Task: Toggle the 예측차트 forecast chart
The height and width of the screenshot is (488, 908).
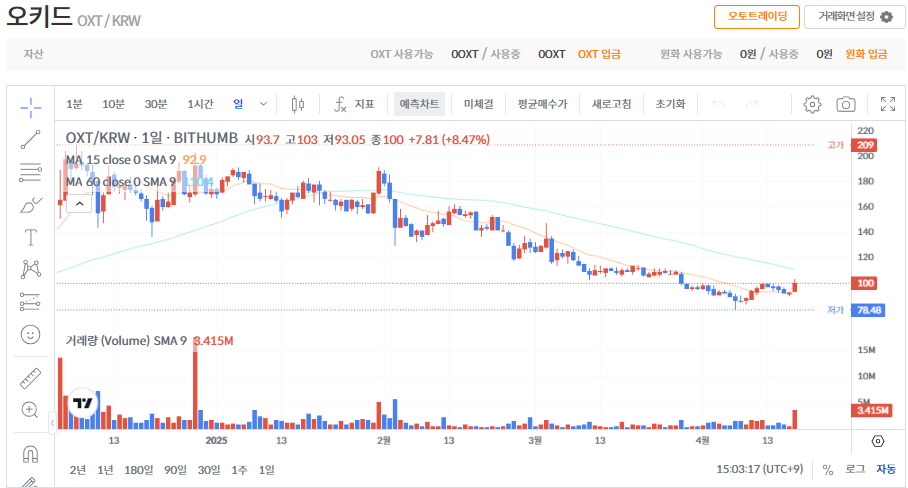Action: 419,104
